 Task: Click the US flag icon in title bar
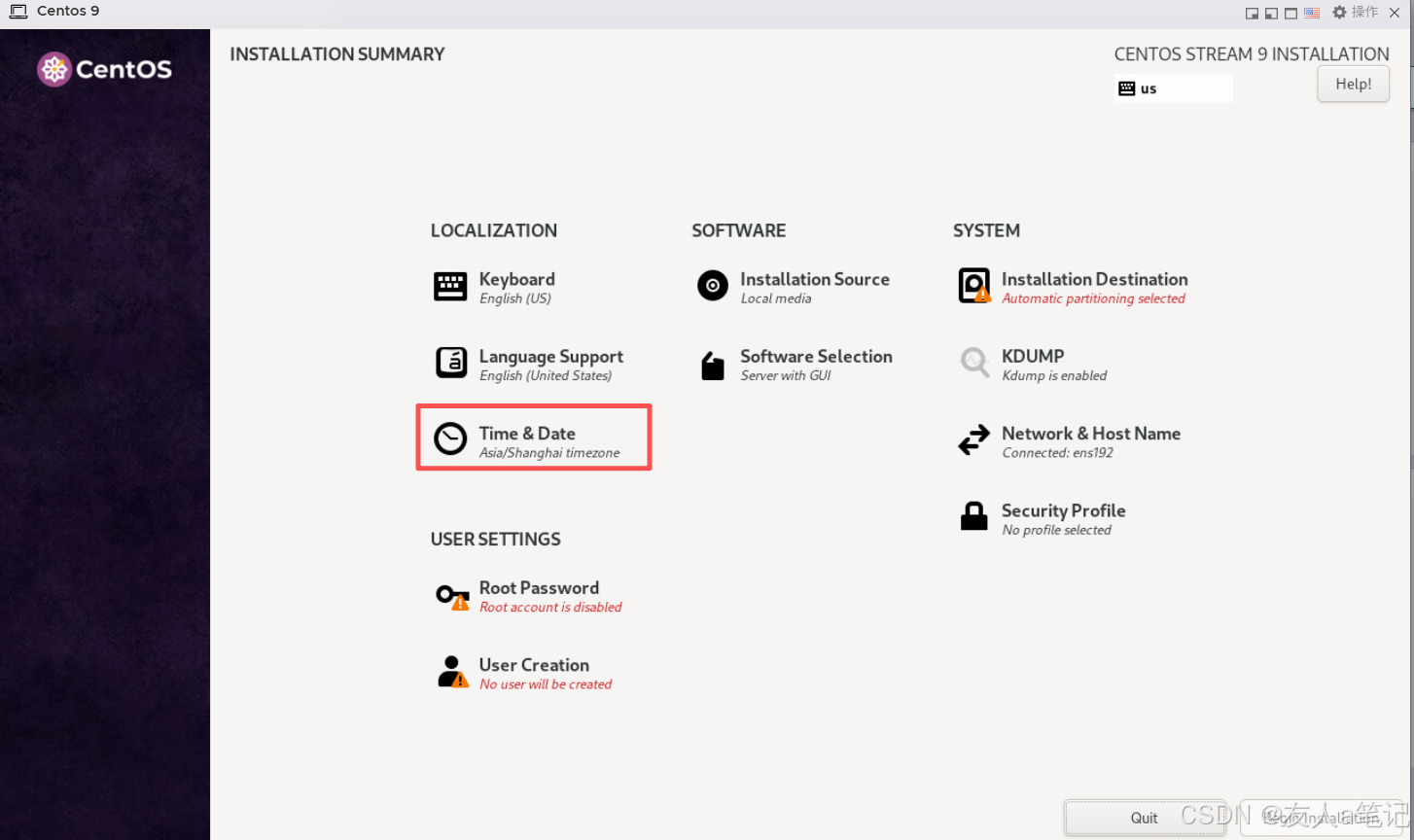1312,13
